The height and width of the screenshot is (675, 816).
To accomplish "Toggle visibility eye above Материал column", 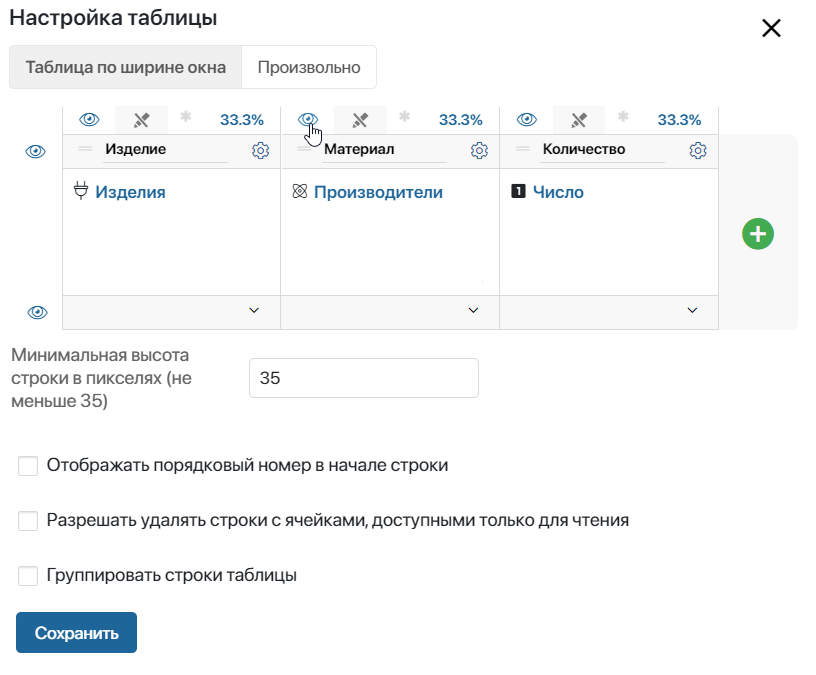I will coord(308,120).
